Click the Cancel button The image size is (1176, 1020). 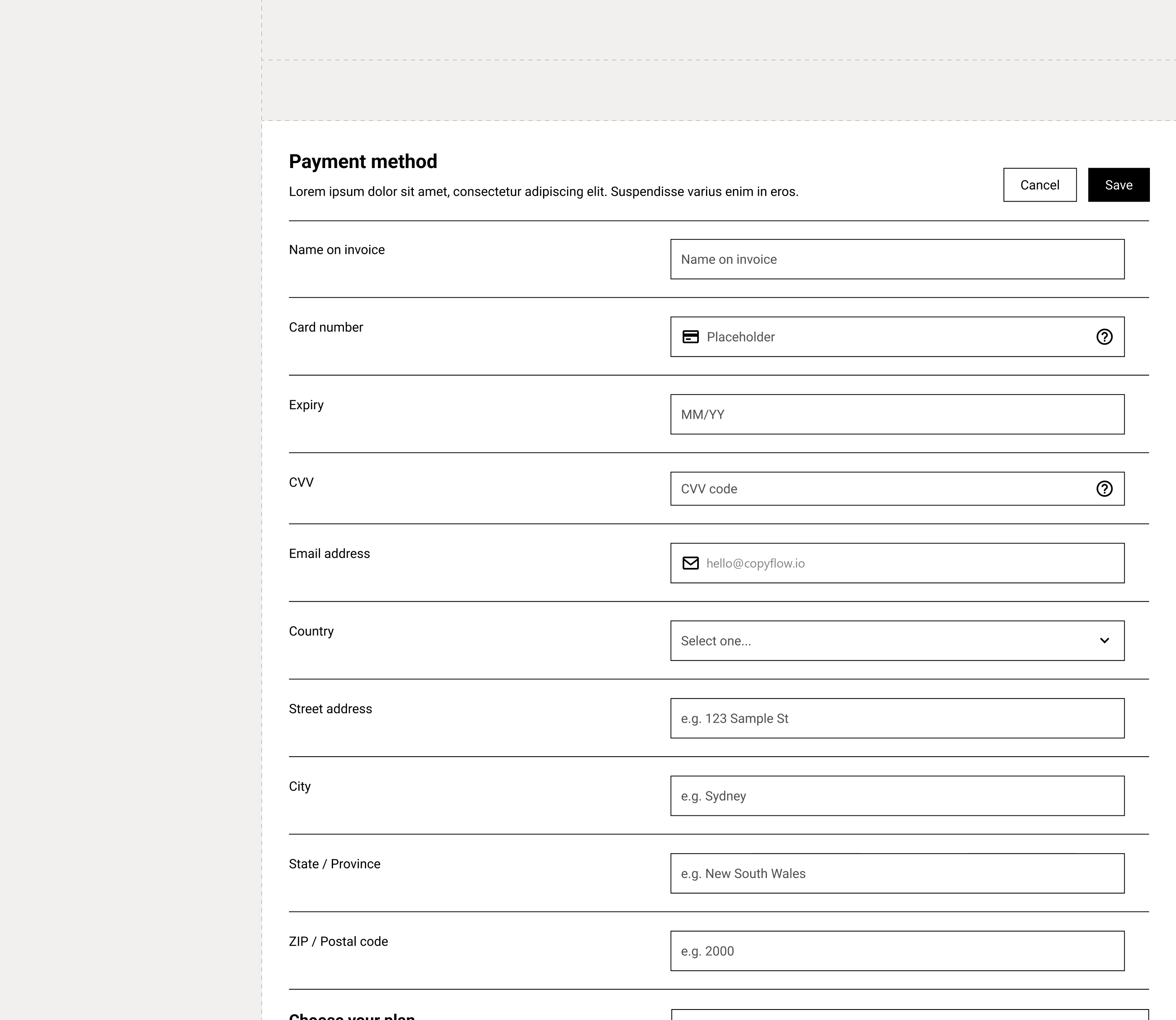point(1039,185)
